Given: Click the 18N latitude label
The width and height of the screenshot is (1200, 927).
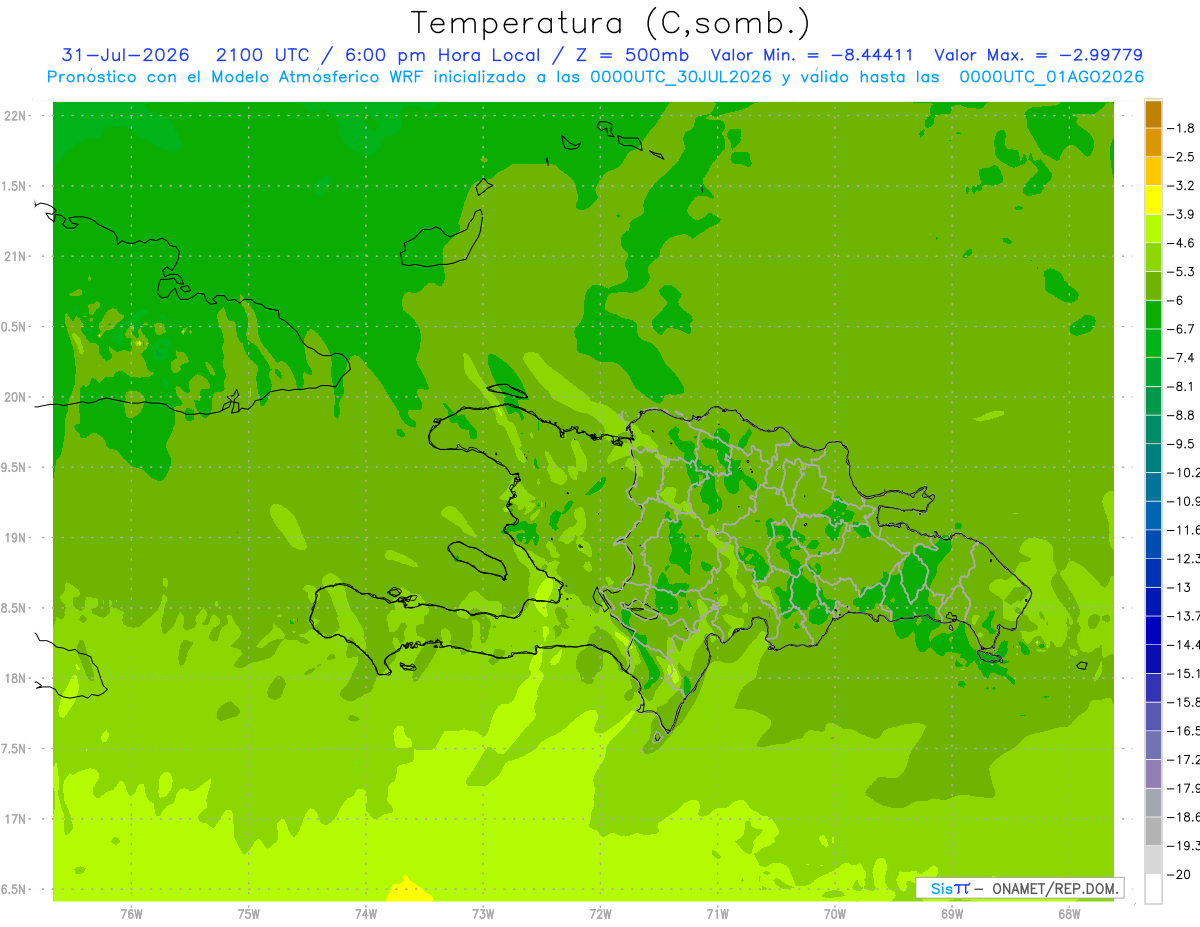Looking at the screenshot, I should 16,678.
